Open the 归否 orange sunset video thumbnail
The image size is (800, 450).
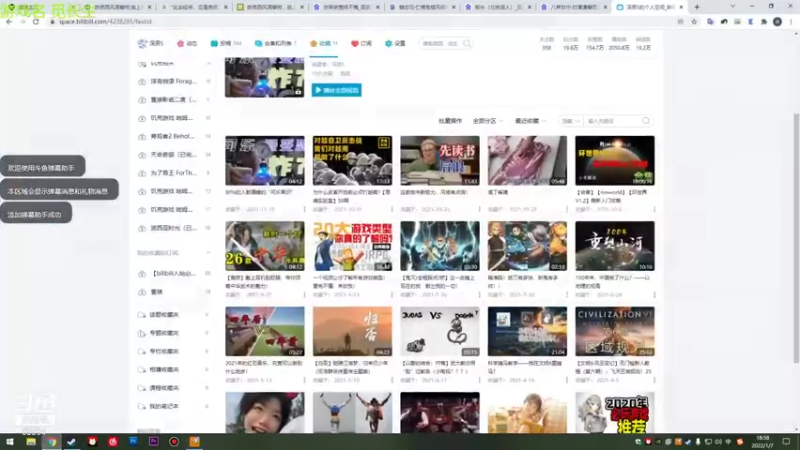(x=352, y=331)
